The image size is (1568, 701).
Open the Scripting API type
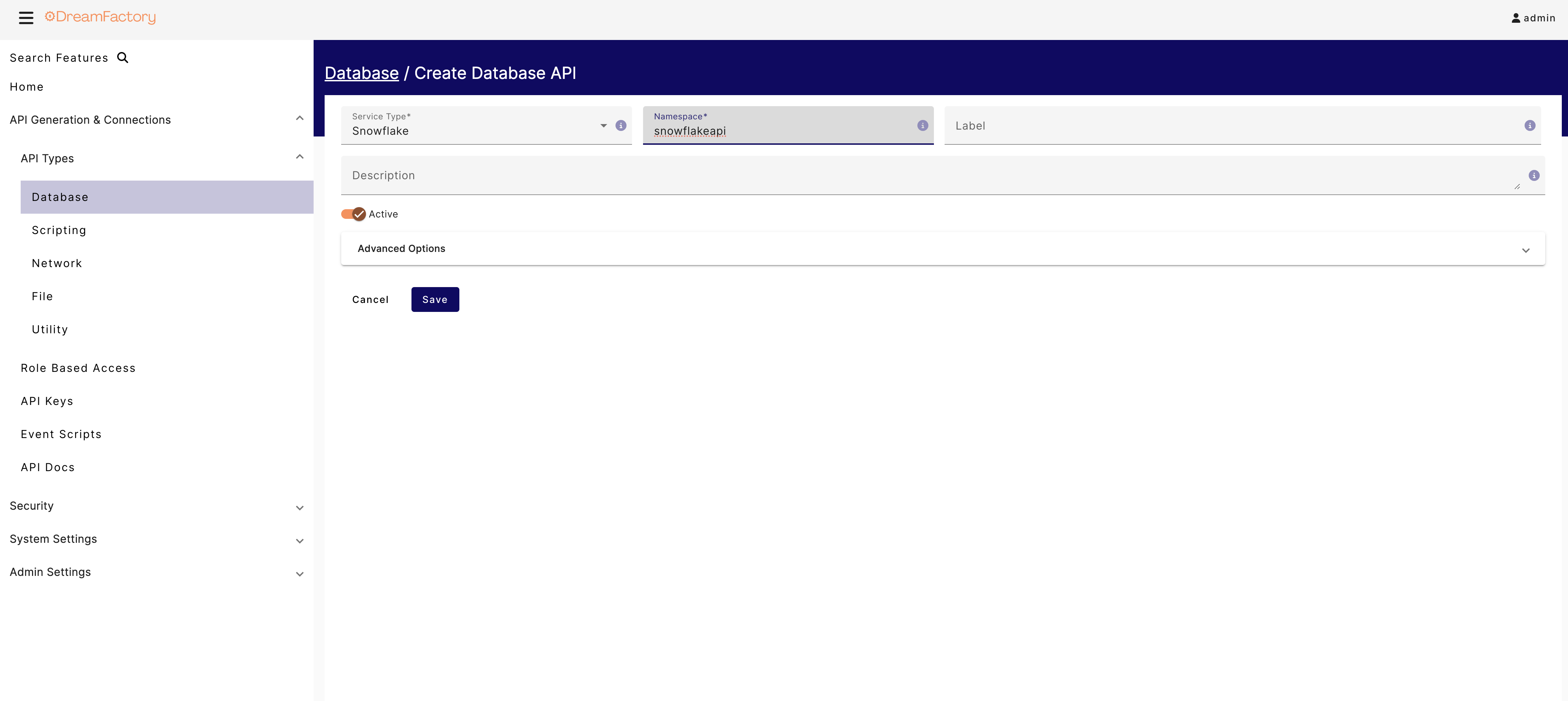59,230
